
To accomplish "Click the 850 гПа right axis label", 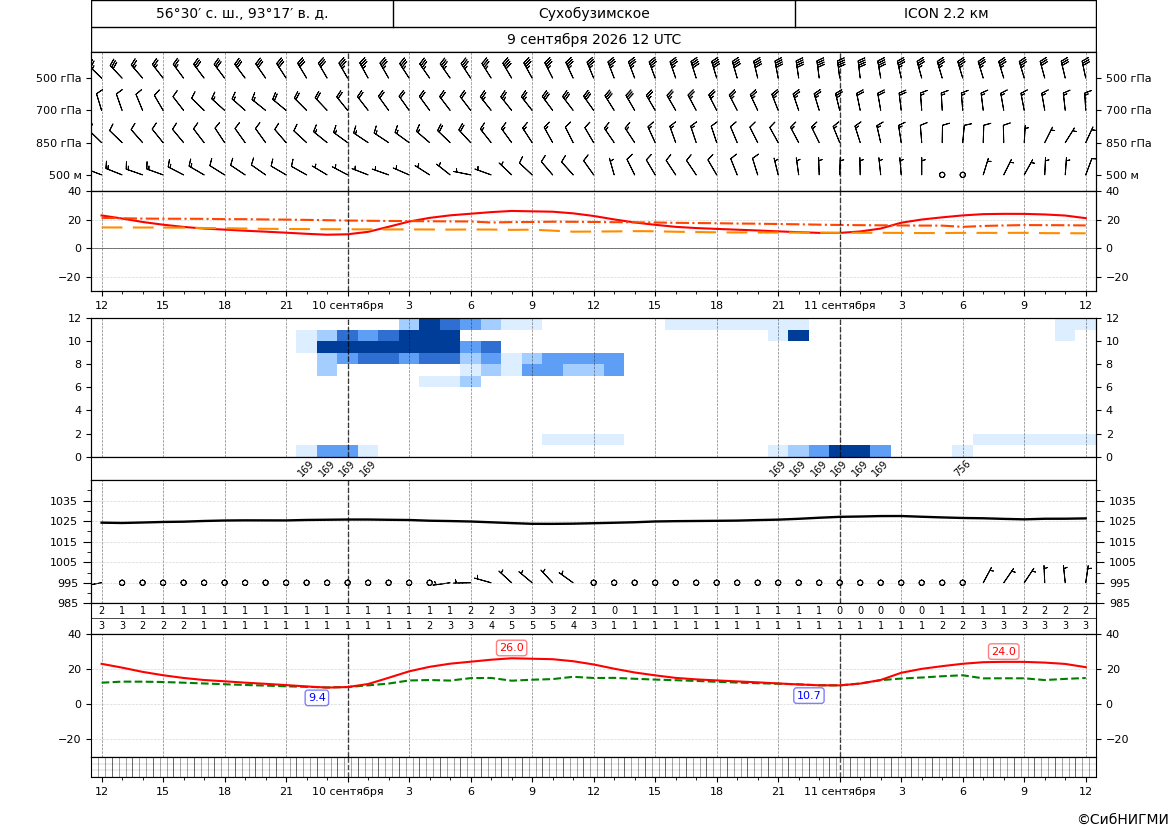I will coord(1128,142).
